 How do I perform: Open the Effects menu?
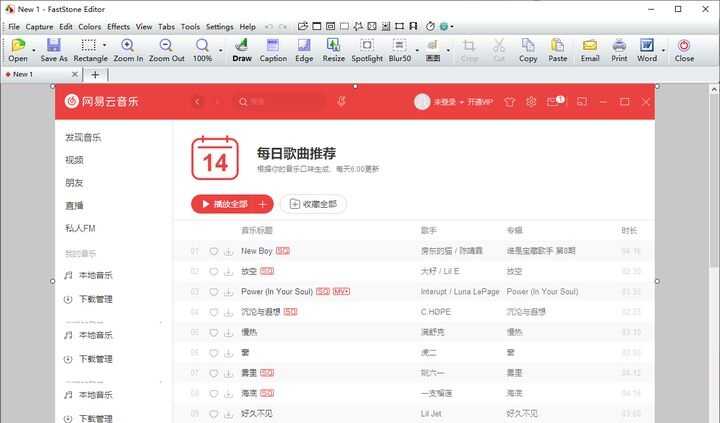[118, 27]
